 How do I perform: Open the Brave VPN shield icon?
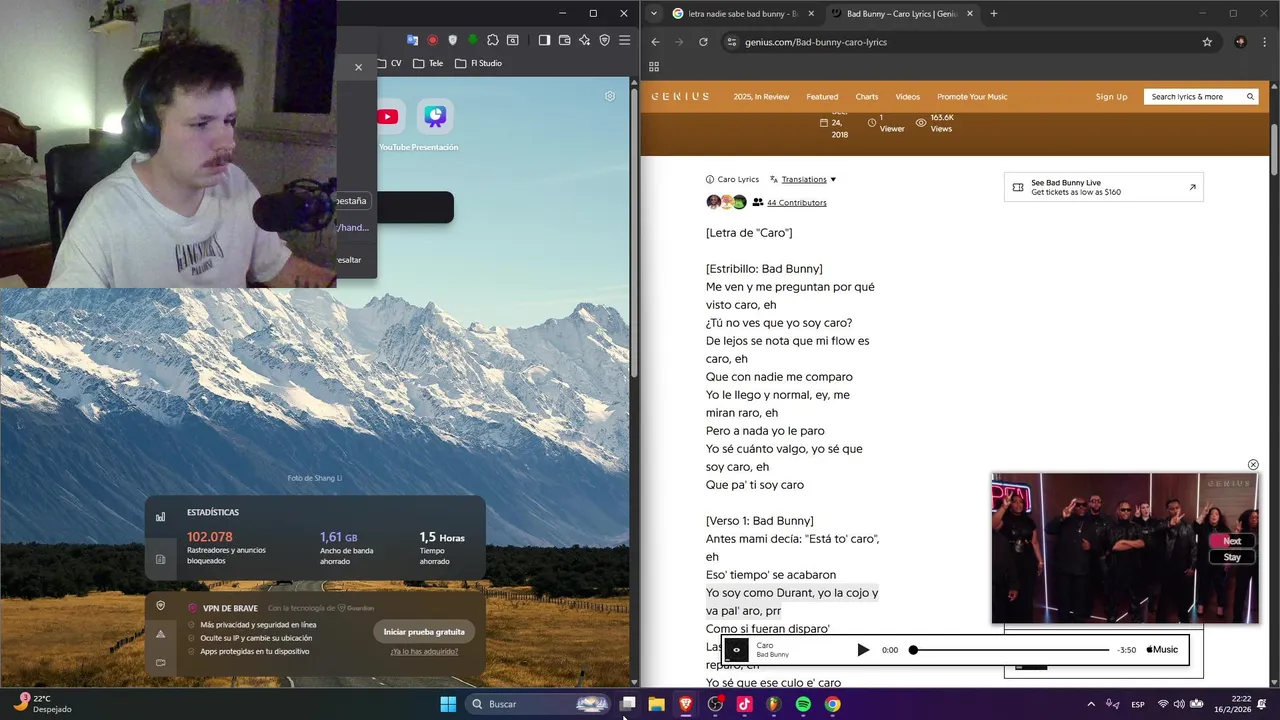(604, 40)
